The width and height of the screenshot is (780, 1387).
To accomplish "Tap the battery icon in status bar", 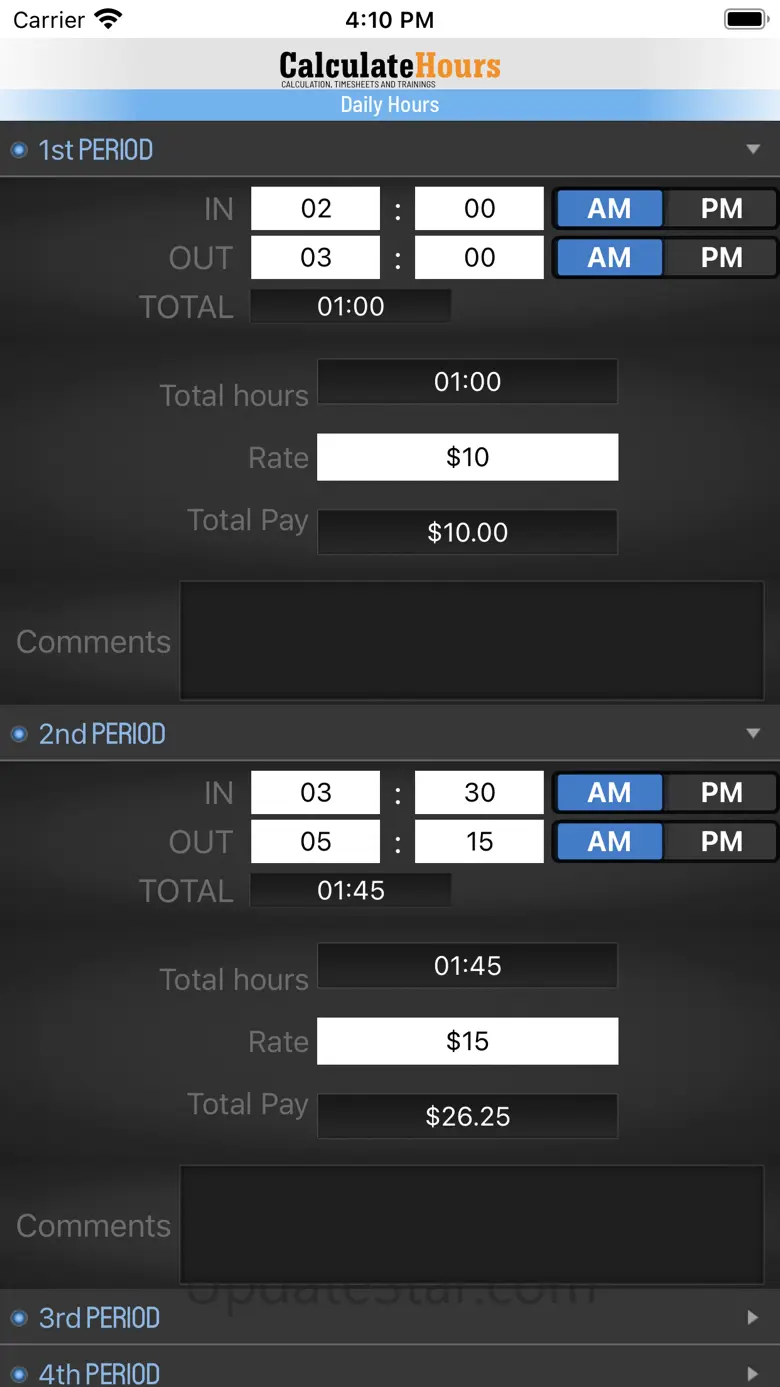I will pyautogui.click(x=745, y=19).
